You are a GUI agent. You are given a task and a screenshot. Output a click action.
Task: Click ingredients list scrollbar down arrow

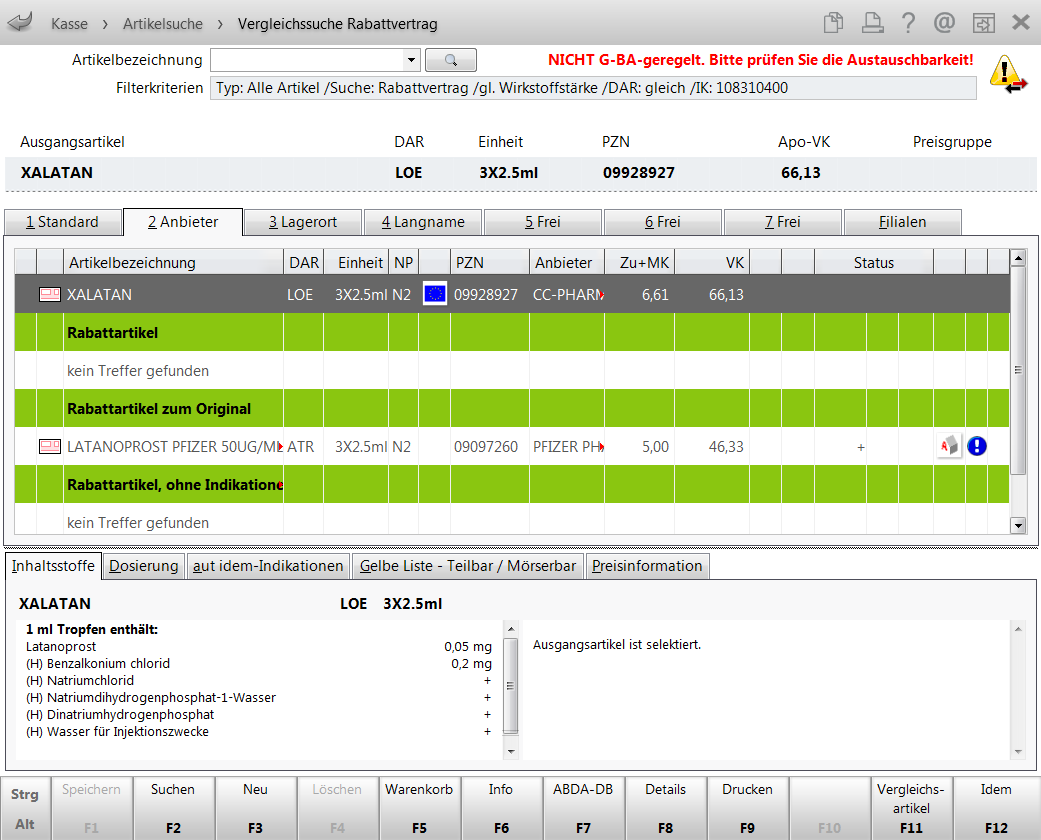pyautogui.click(x=511, y=752)
